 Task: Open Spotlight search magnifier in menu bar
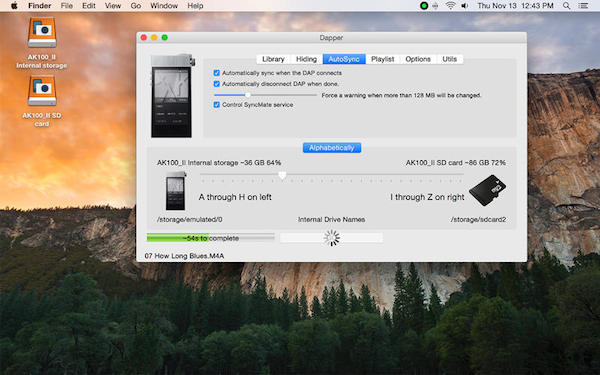coord(566,6)
